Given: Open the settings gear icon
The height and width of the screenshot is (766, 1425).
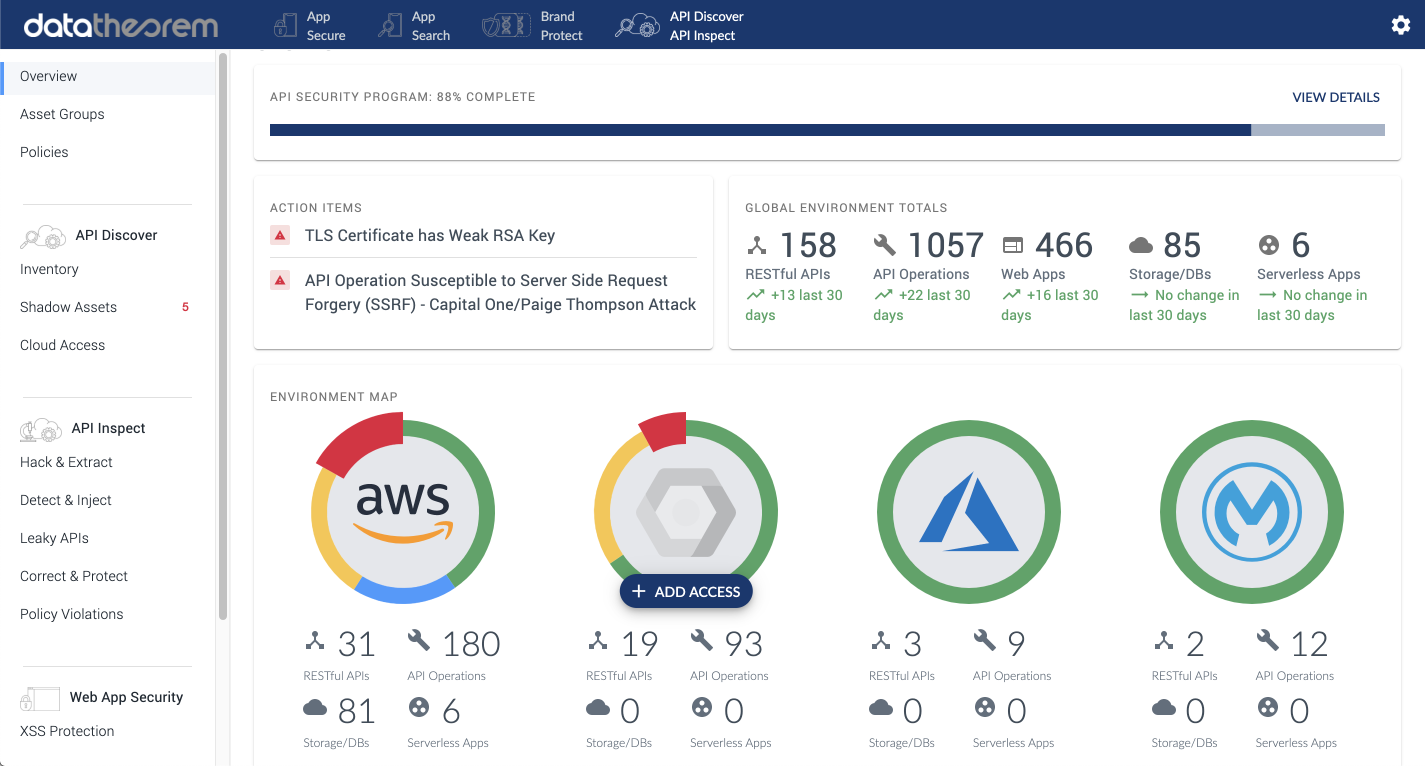Looking at the screenshot, I should pos(1401,25).
